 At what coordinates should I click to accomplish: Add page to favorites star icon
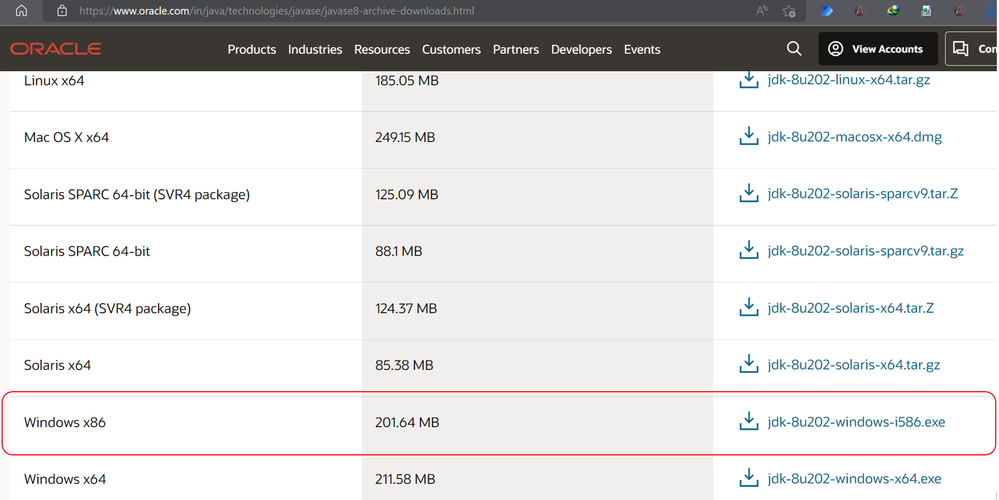pyautogui.click(x=789, y=11)
